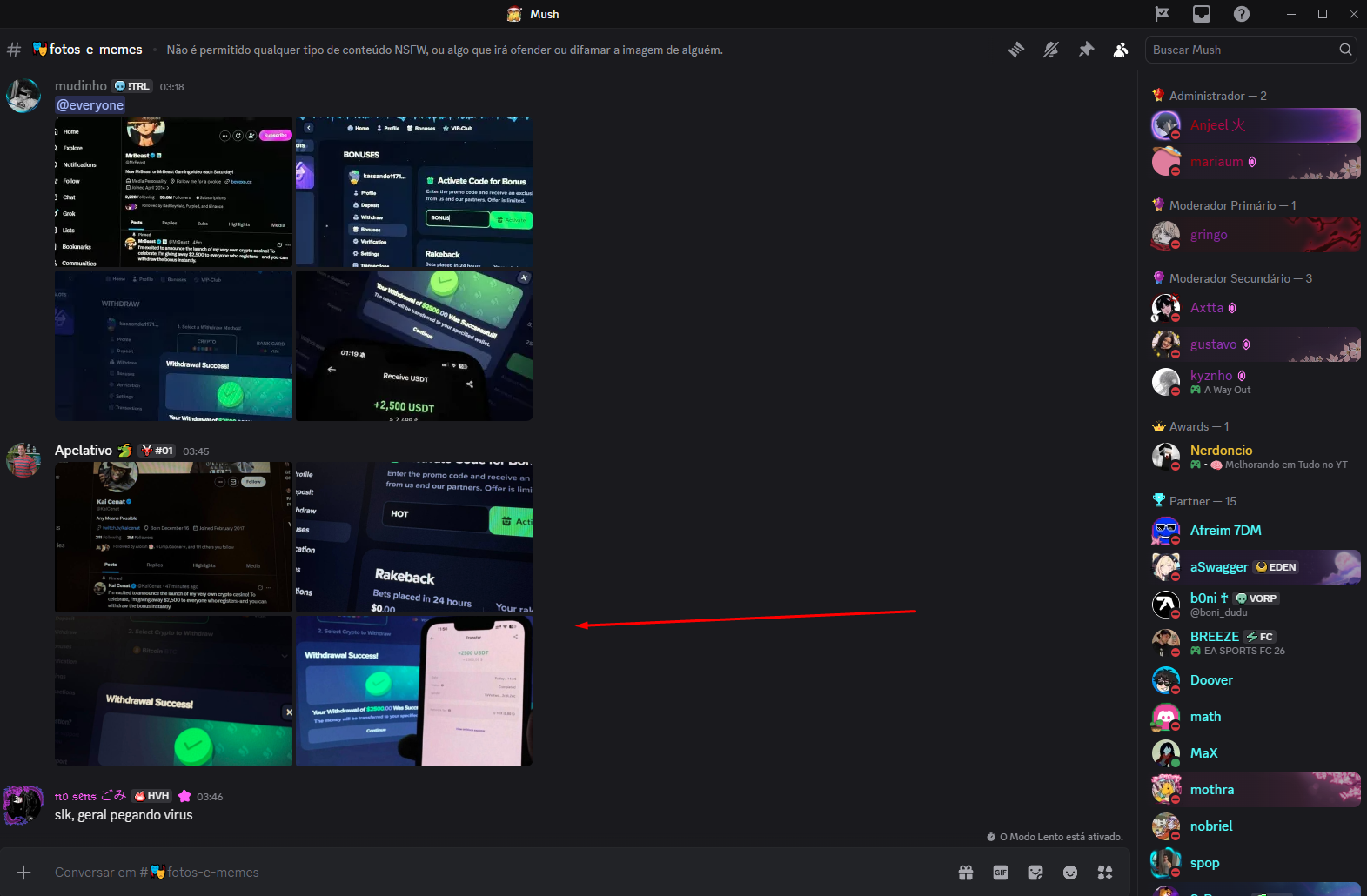The image size is (1367, 896).
Task: Click the username of the 03:46 message
Action: 90,796
